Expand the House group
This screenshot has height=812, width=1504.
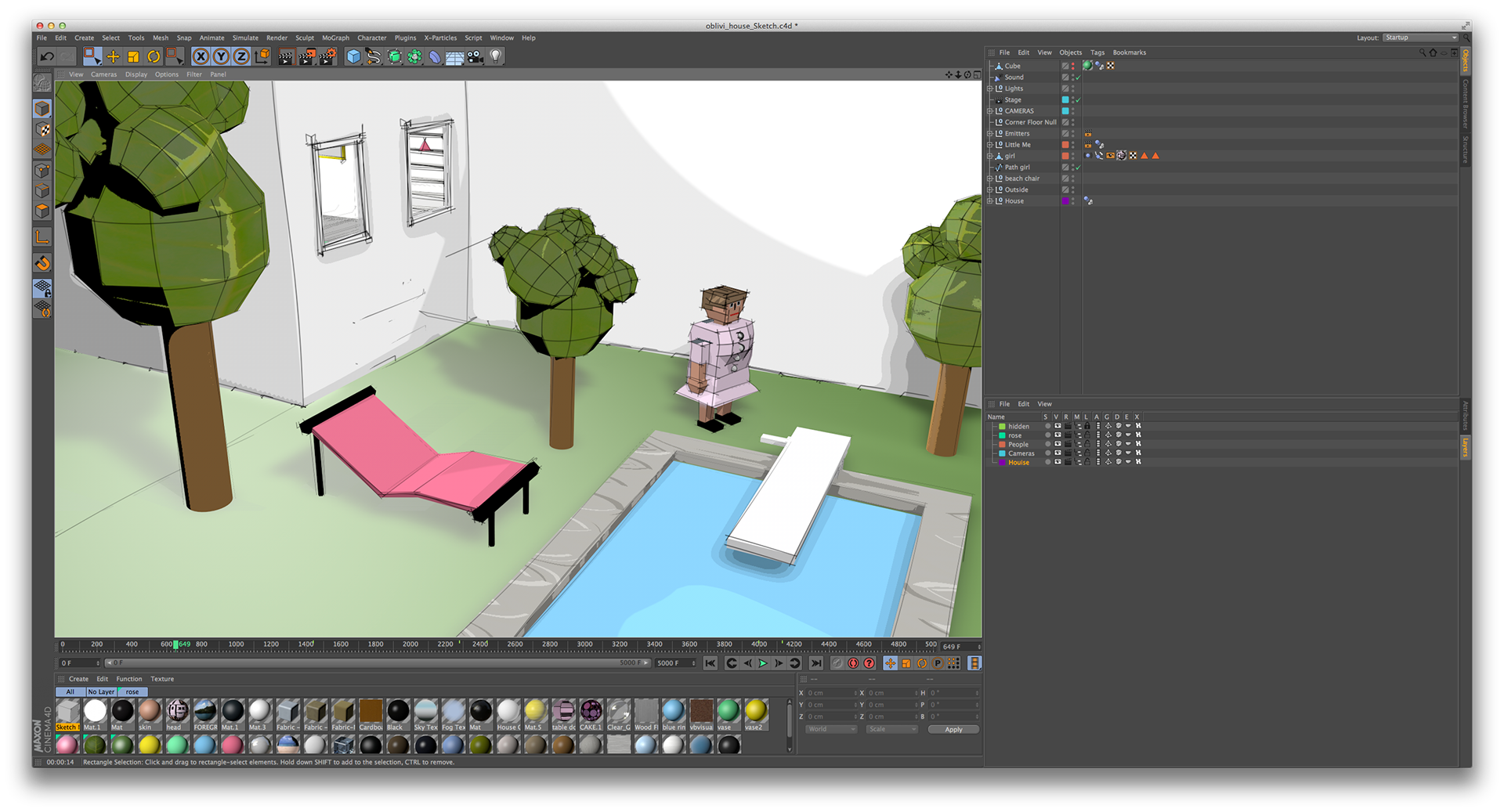[990, 201]
